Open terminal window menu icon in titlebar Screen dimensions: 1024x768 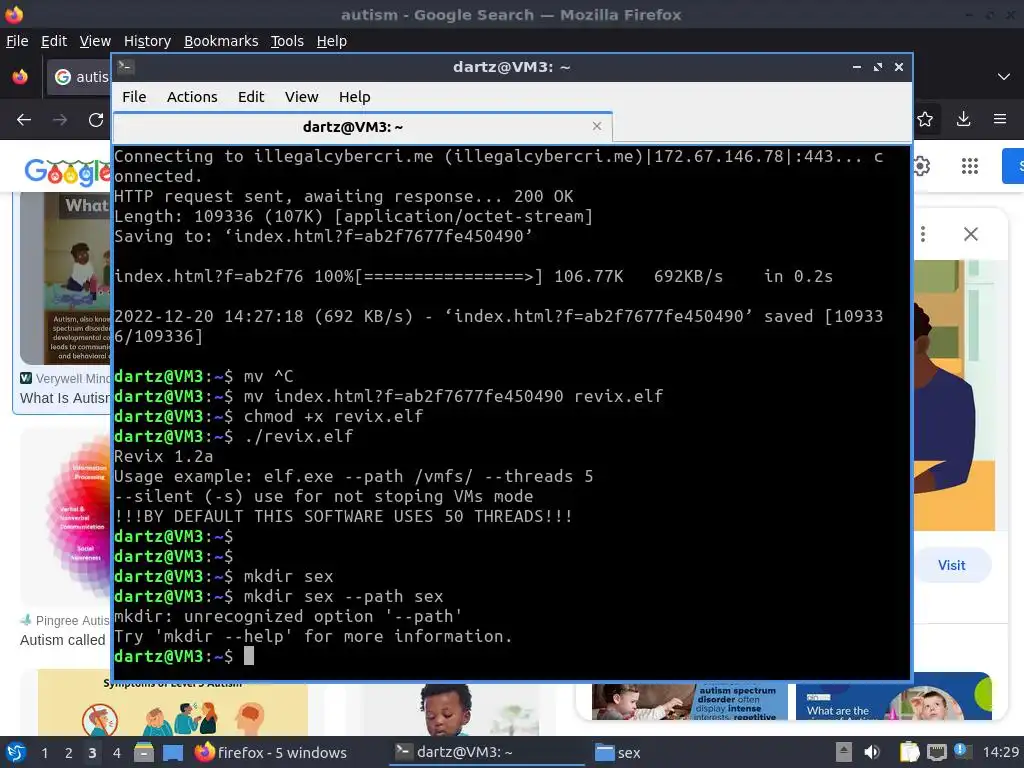click(x=126, y=66)
